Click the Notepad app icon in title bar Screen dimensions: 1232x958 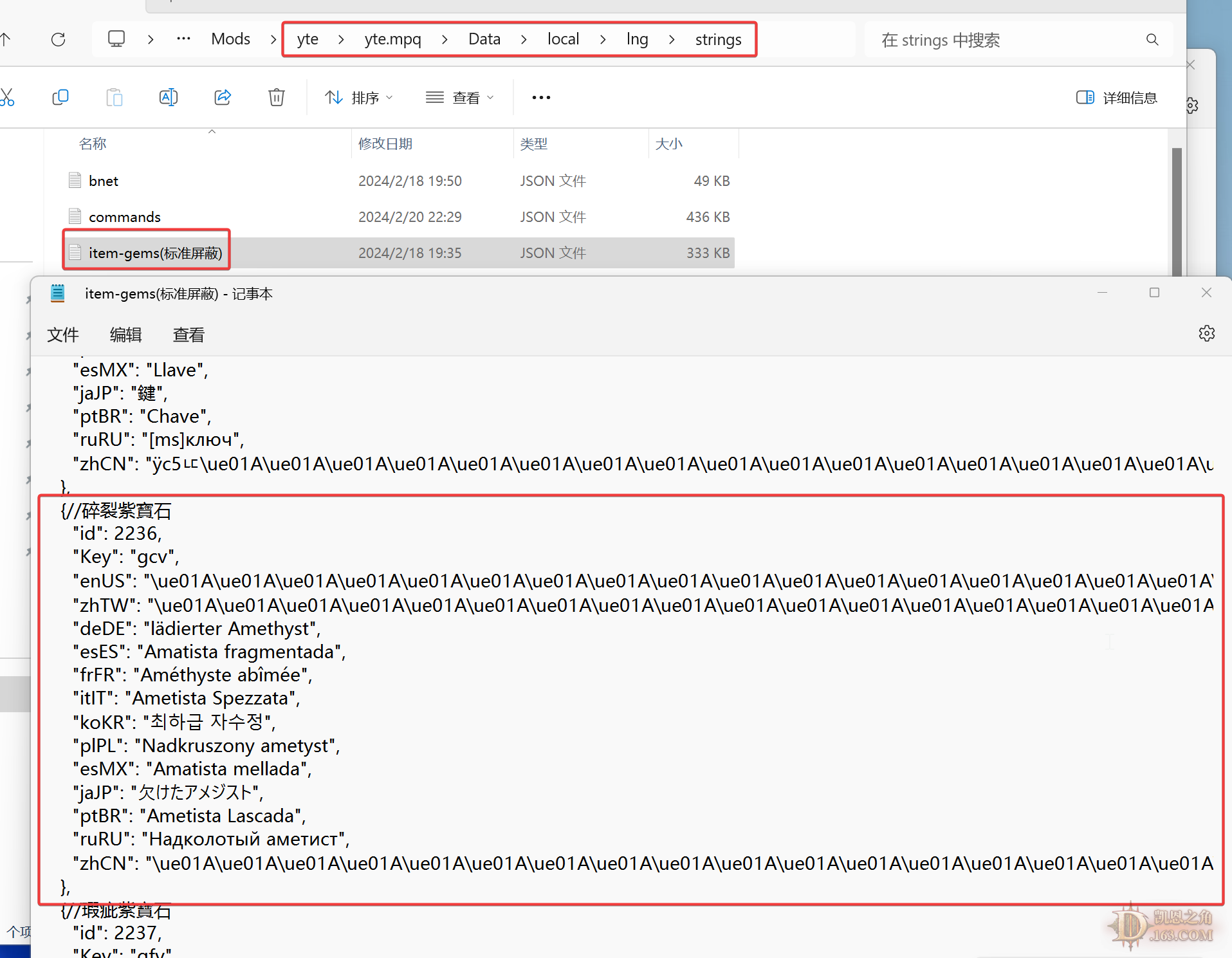tap(58, 293)
